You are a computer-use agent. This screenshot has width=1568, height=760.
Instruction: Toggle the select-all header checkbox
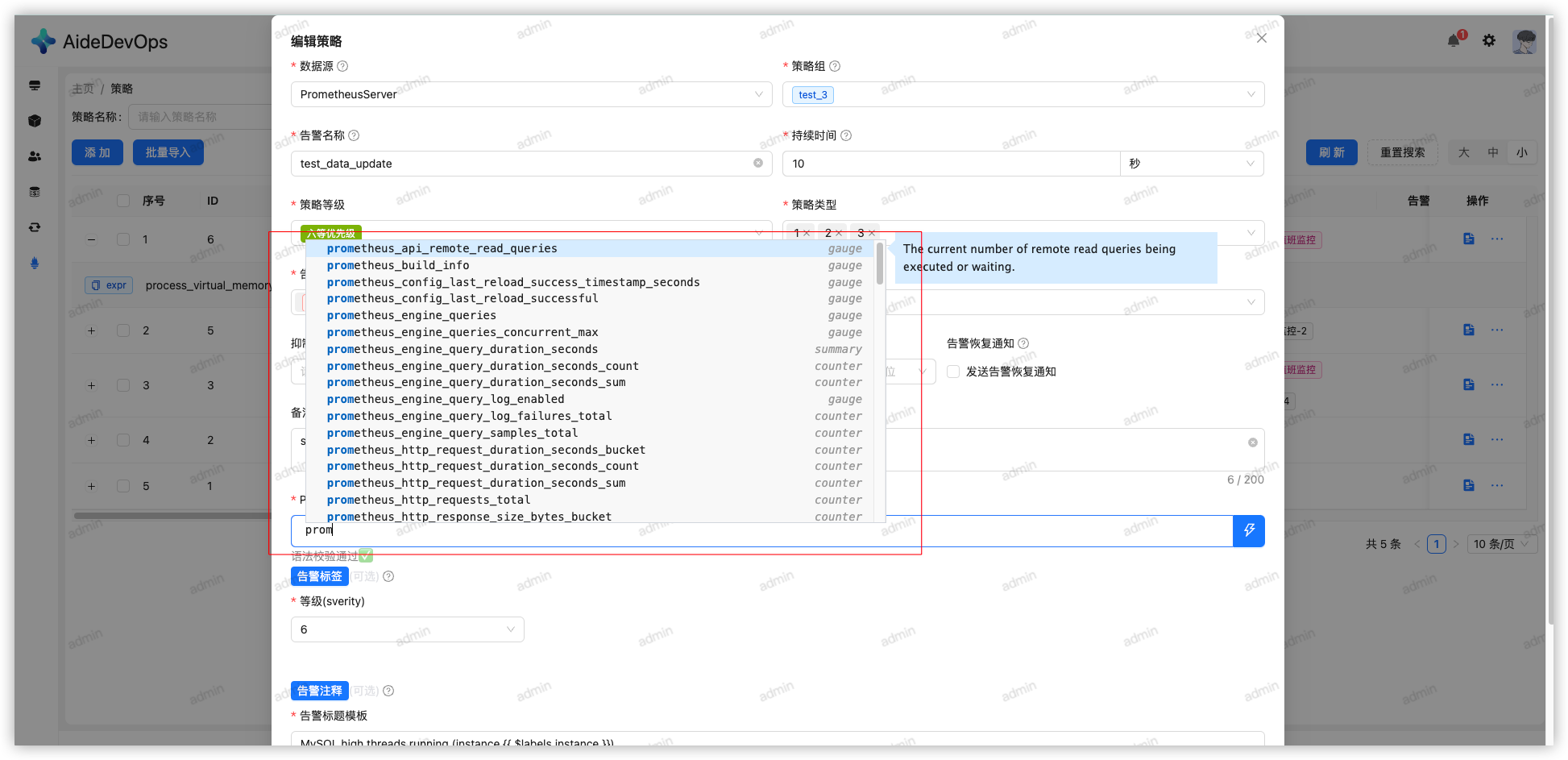point(123,201)
